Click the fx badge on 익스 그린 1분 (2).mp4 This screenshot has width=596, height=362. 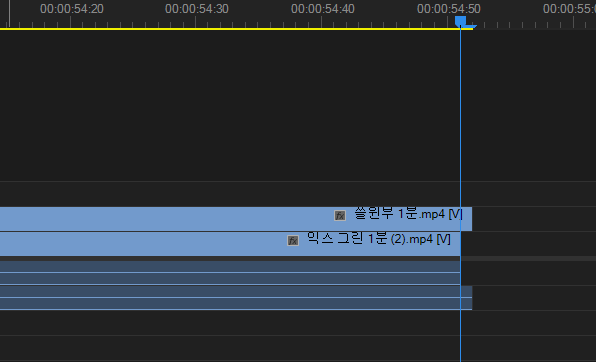pos(293,241)
